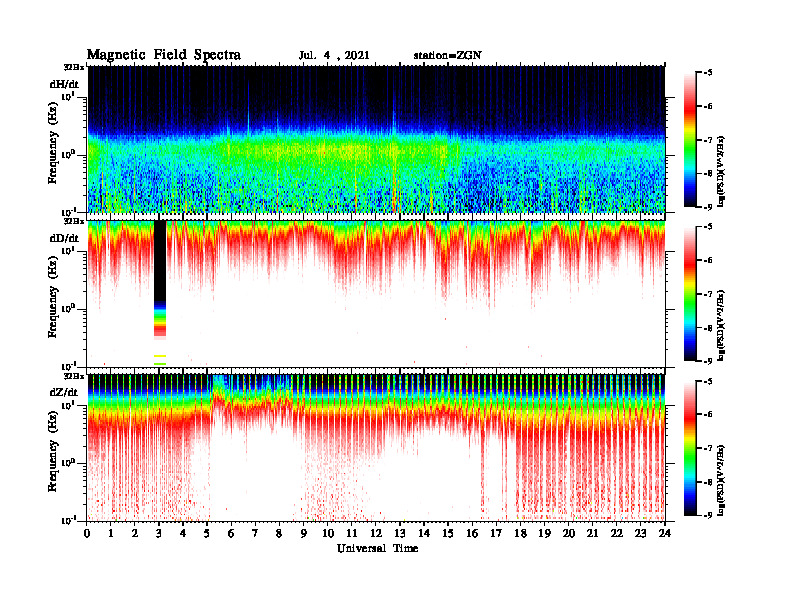Screen dimensions: 792x612
Task: Click the "station=ZGN" label
Action: coord(448,56)
